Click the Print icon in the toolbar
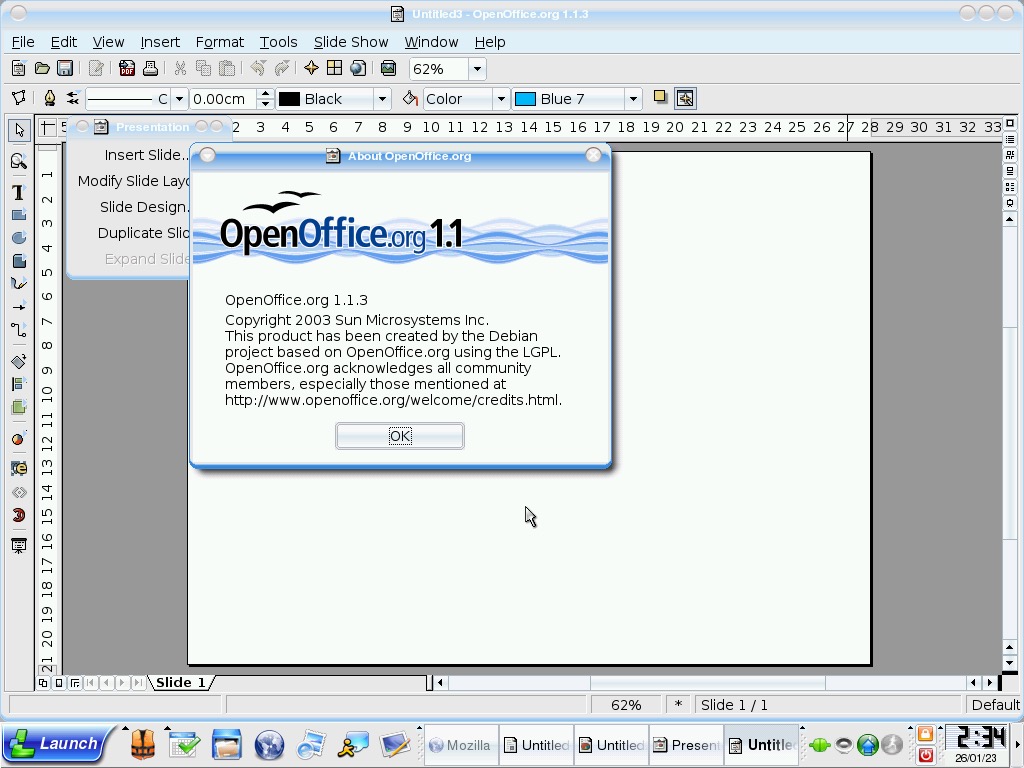Screen dimensions: 1024x768 (150, 69)
